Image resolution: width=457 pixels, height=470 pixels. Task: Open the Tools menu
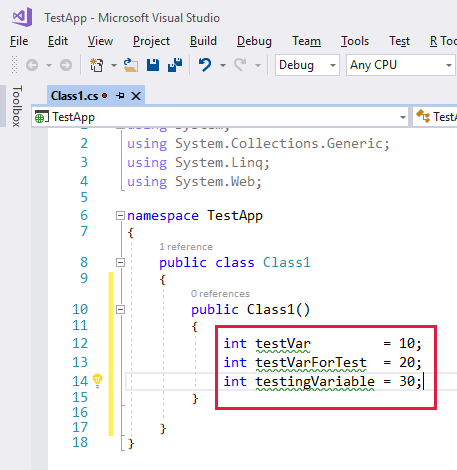pyautogui.click(x=355, y=41)
